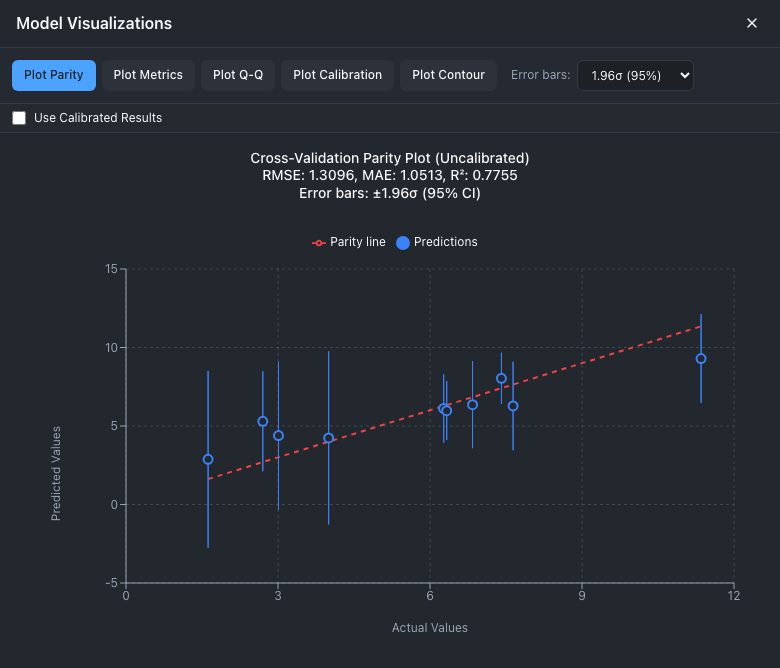Open the Error bars dropdown
780x668 pixels.
(635, 76)
